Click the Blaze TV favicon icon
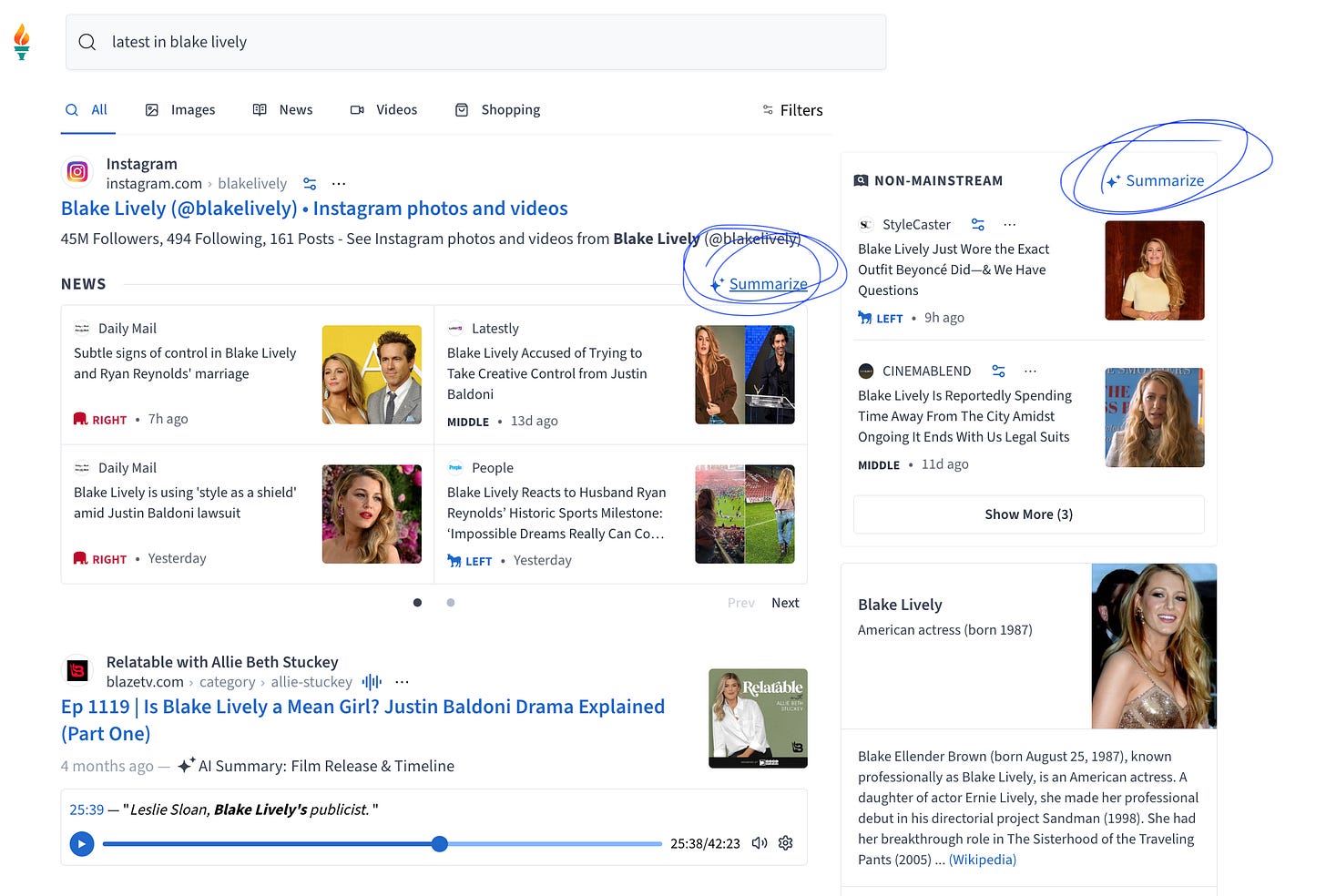Viewport: 1326px width, 896px height. click(x=78, y=671)
